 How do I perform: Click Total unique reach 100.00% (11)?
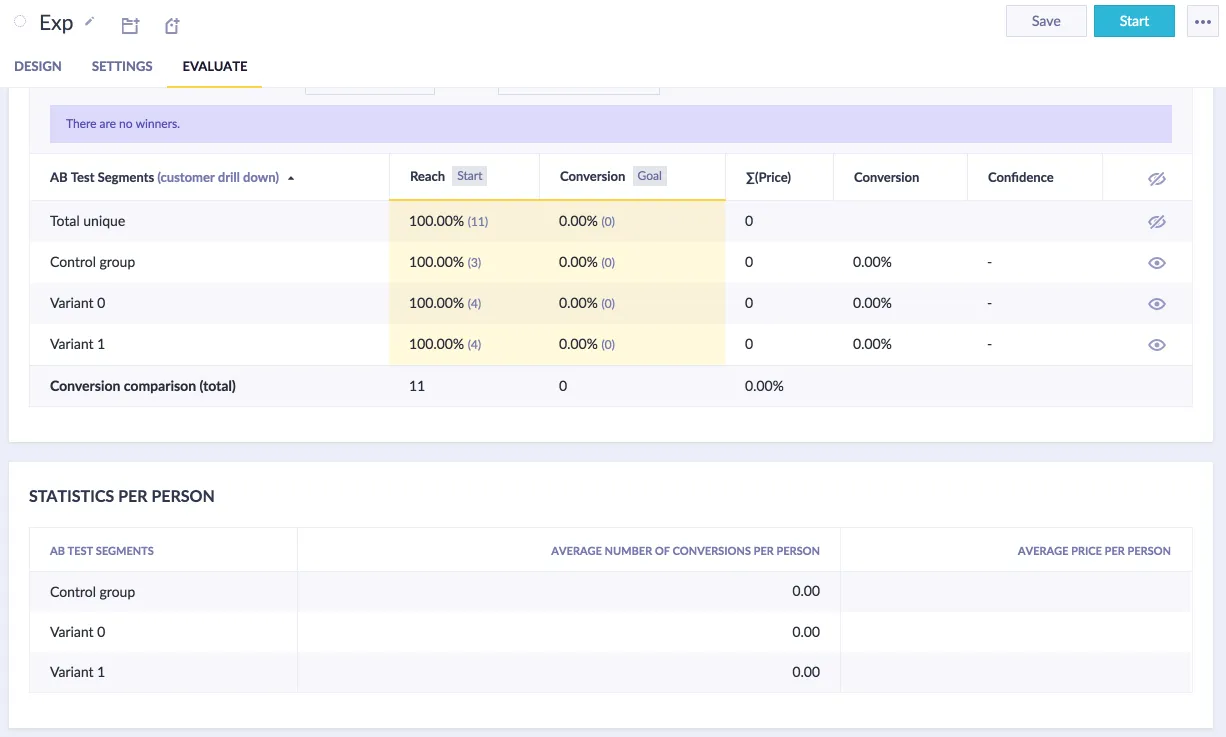click(x=449, y=221)
